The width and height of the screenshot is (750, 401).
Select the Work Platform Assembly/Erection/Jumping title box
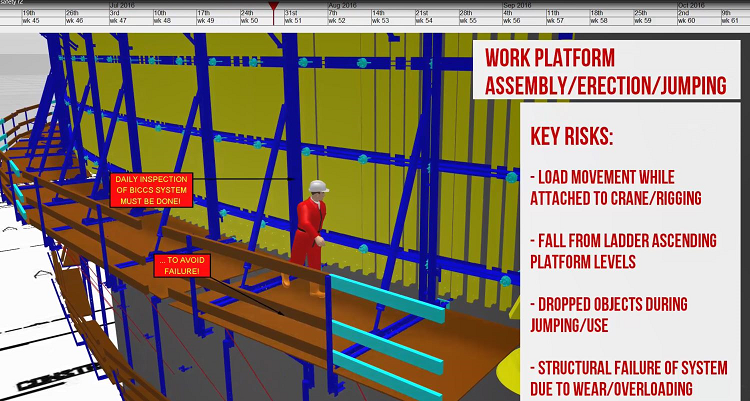[x=606, y=70]
